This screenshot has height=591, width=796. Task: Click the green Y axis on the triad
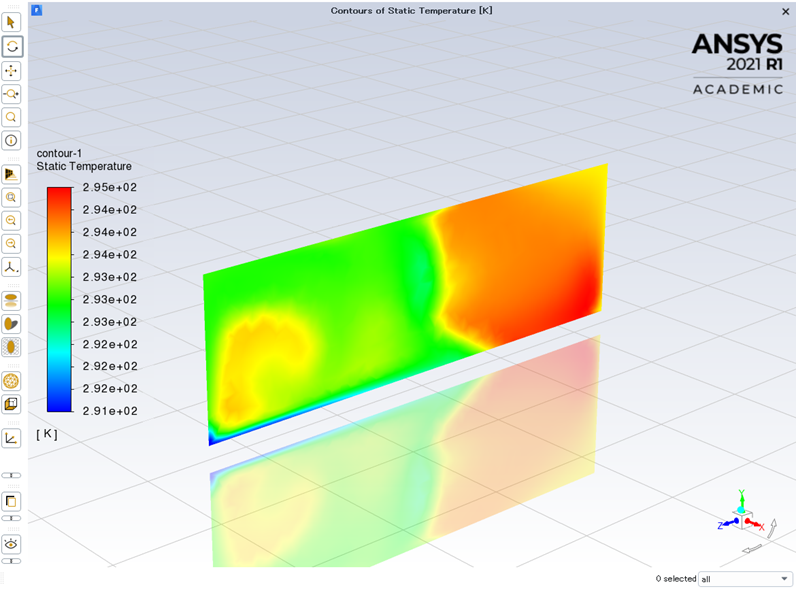click(741, 500)
